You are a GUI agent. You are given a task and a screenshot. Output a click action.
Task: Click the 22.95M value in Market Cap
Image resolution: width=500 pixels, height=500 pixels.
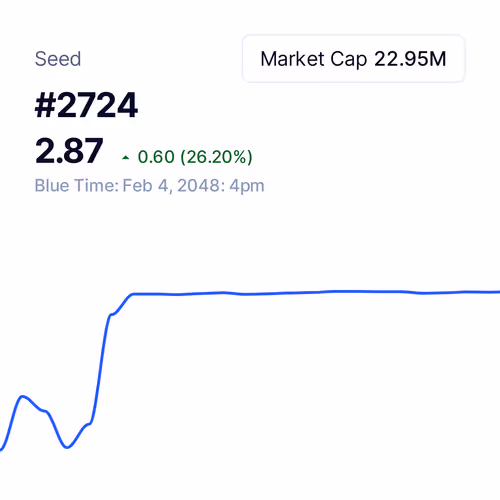click(x=410, y=59)
